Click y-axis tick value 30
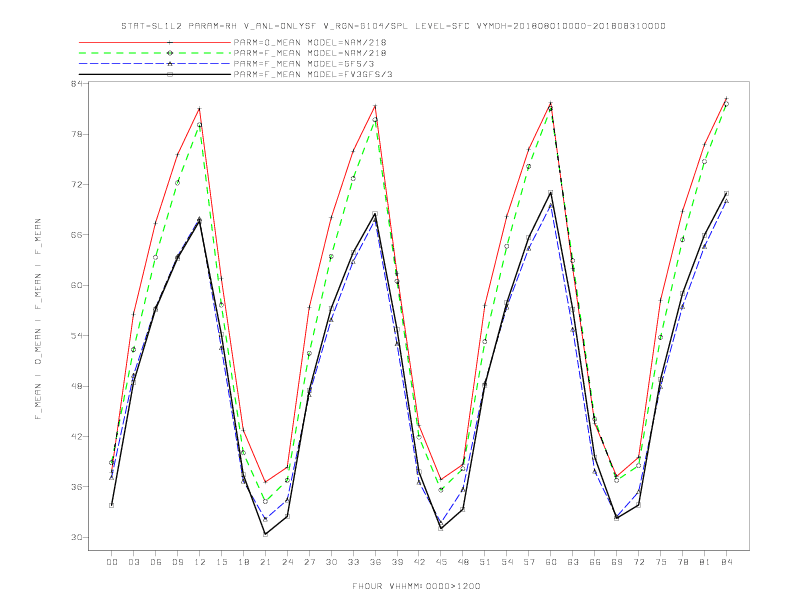 tap(77, 537)
